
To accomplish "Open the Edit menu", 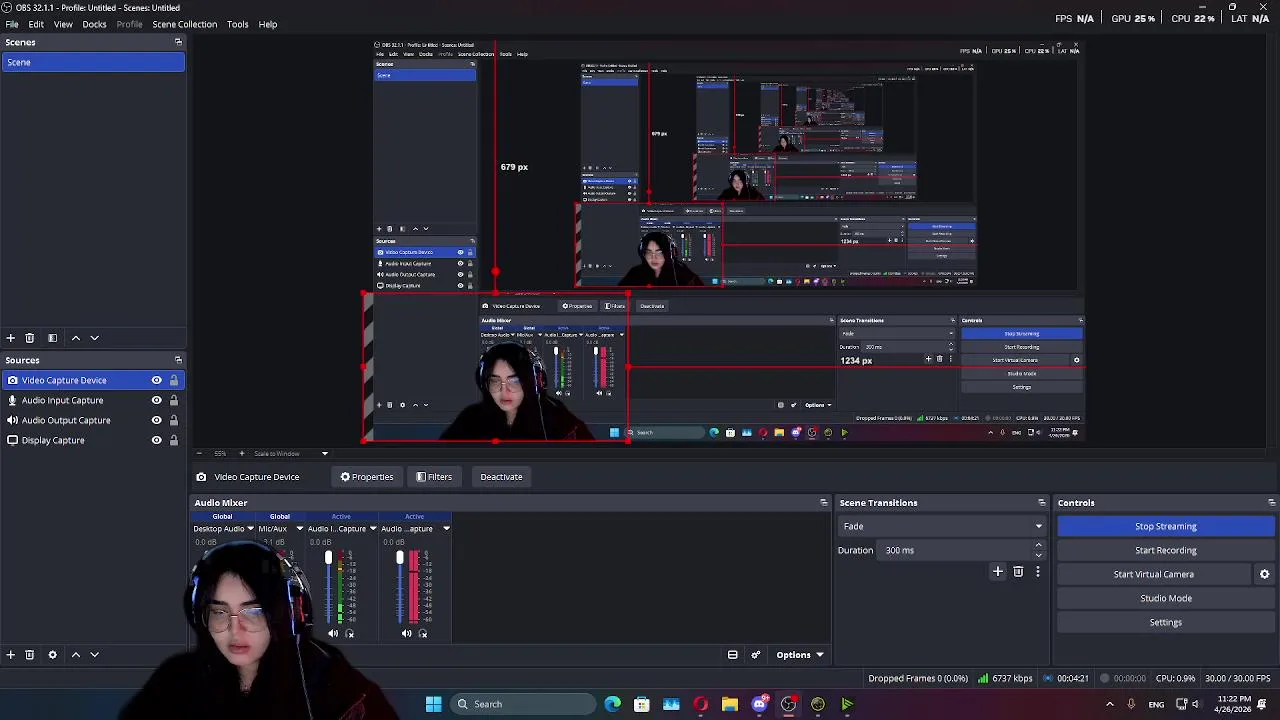I will [x=36, y=24].
